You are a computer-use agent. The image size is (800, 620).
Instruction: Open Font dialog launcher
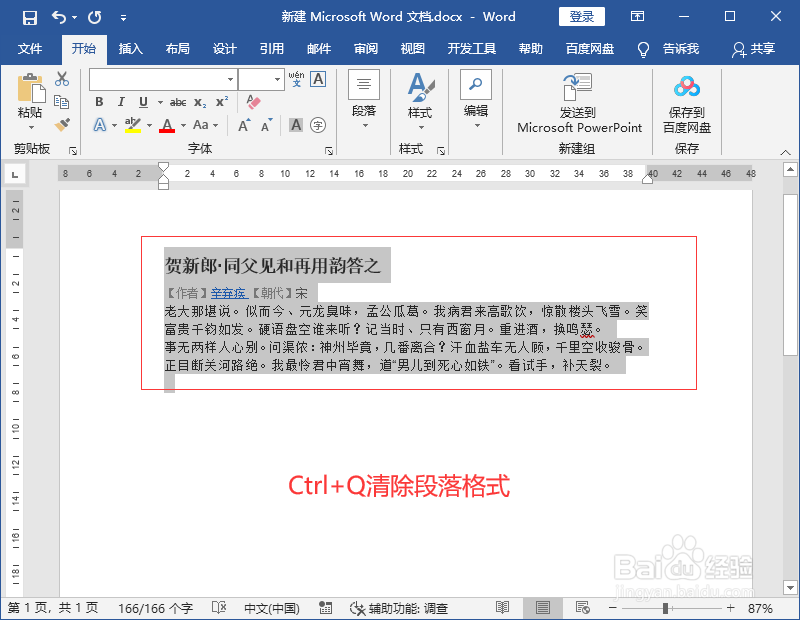(x=329, y=151)
